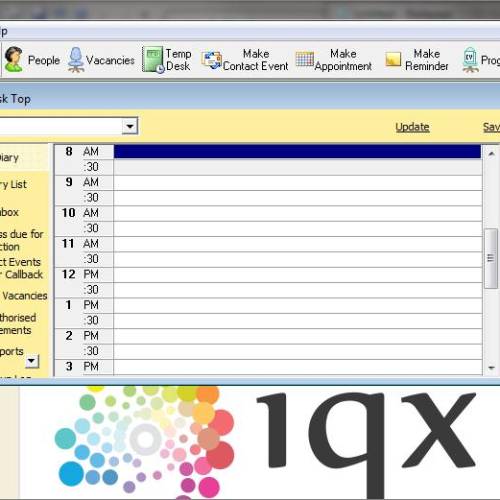500x500 pixels.
Task: Open the People section icon
Action: pyautogui.click(x=14, y=59)
